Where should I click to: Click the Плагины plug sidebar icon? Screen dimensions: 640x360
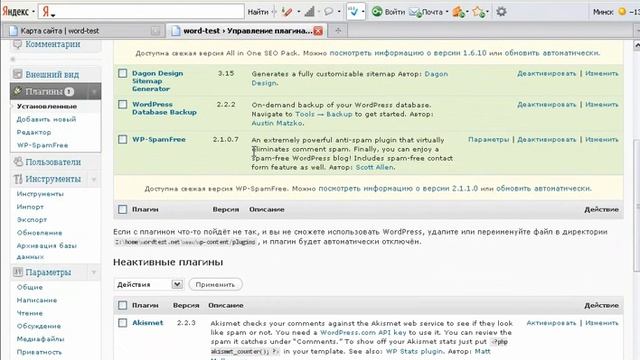17,91
